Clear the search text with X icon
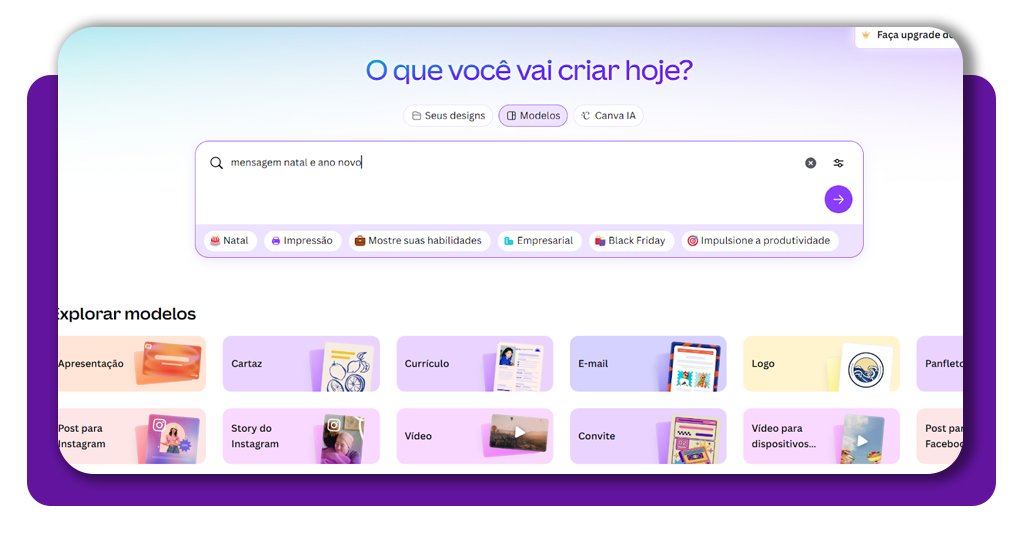This screenshot has height=536, width=1024. [810, 163]
